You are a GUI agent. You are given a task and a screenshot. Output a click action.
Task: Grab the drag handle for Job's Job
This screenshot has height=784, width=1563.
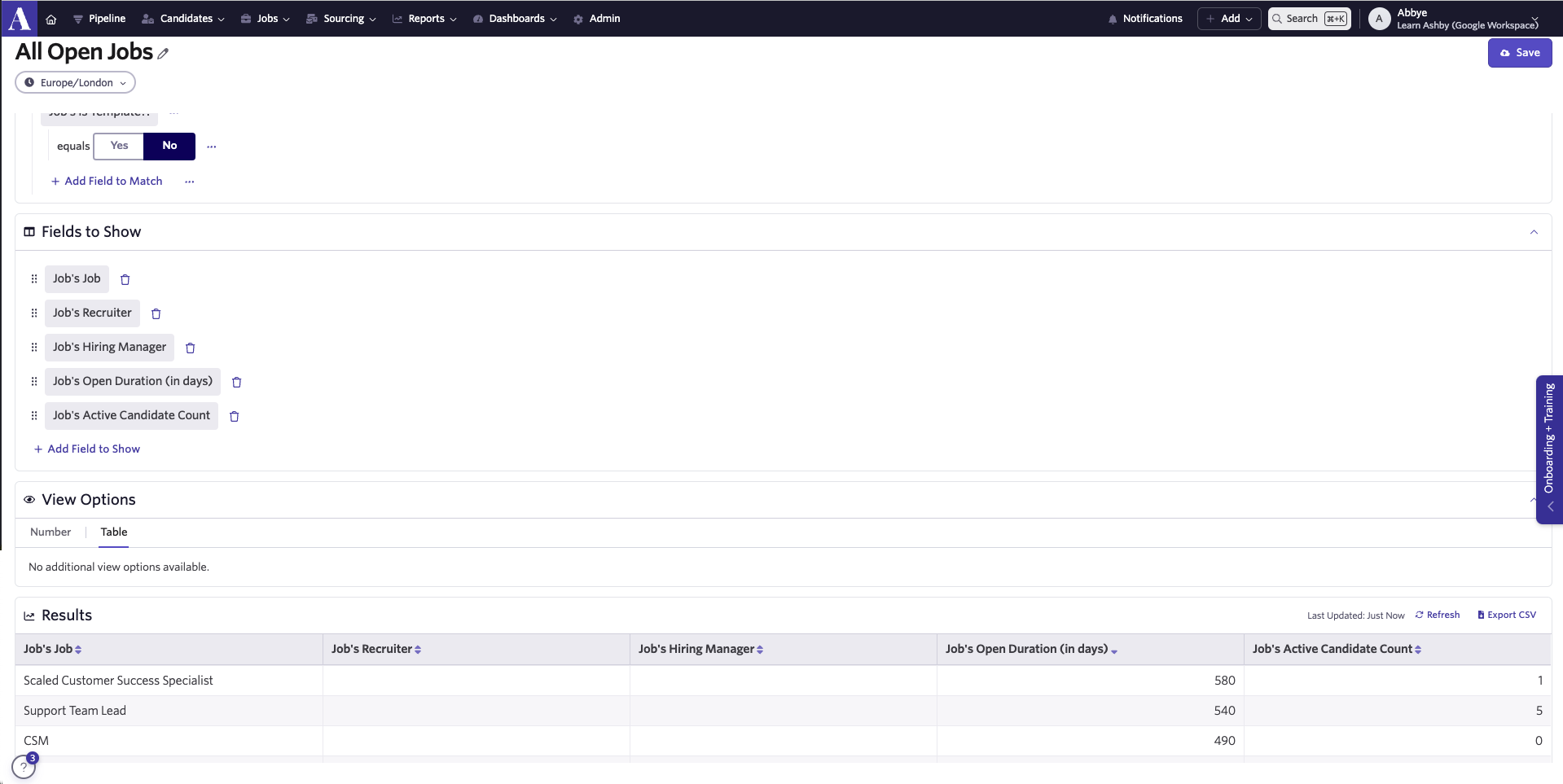(x=34, y=278)
